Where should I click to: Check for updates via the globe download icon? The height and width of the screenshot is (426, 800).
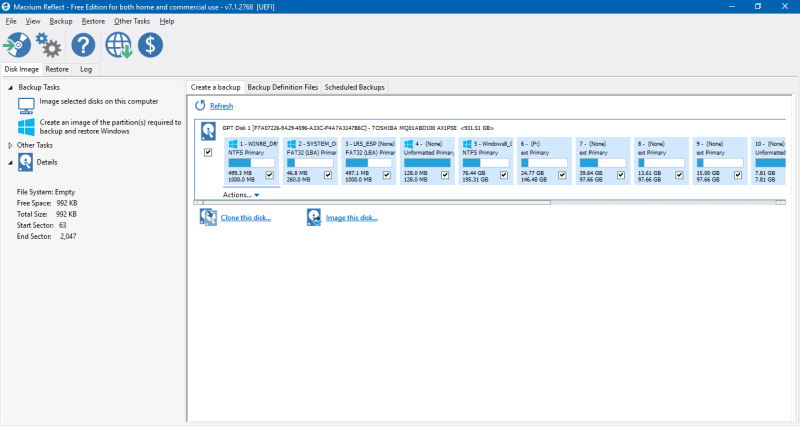pos(118,45)
